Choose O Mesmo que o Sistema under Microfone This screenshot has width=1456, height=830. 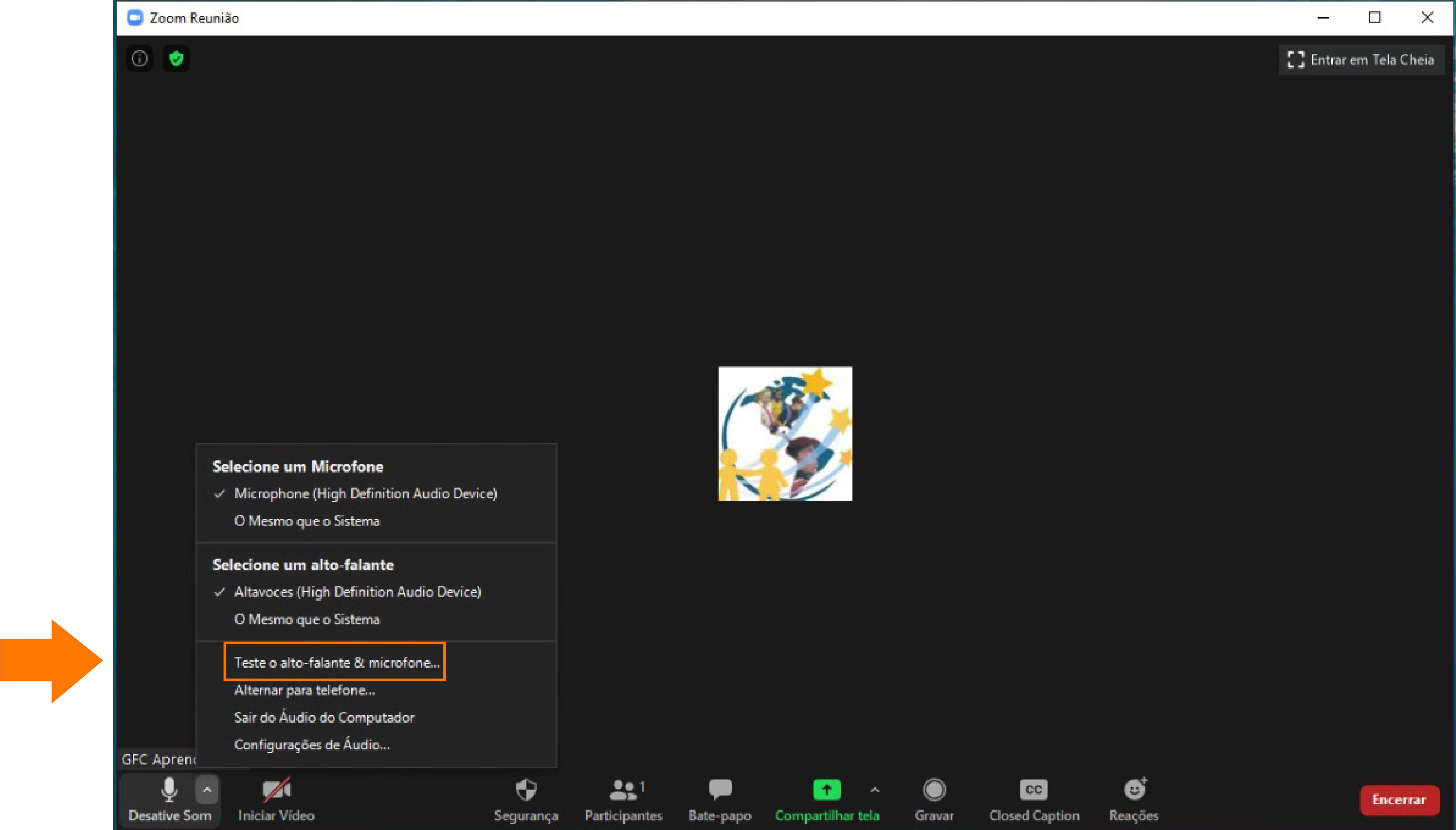click(376, 521)
